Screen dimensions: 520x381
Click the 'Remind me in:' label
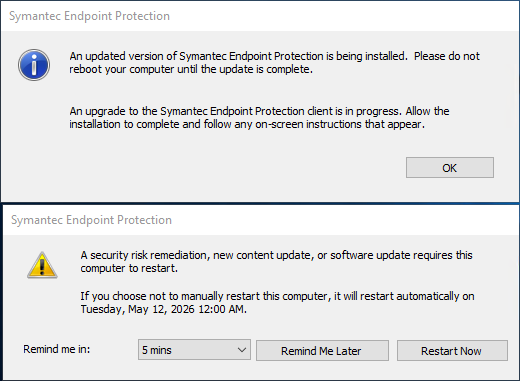pyautogui.click(x=57, y=349)
